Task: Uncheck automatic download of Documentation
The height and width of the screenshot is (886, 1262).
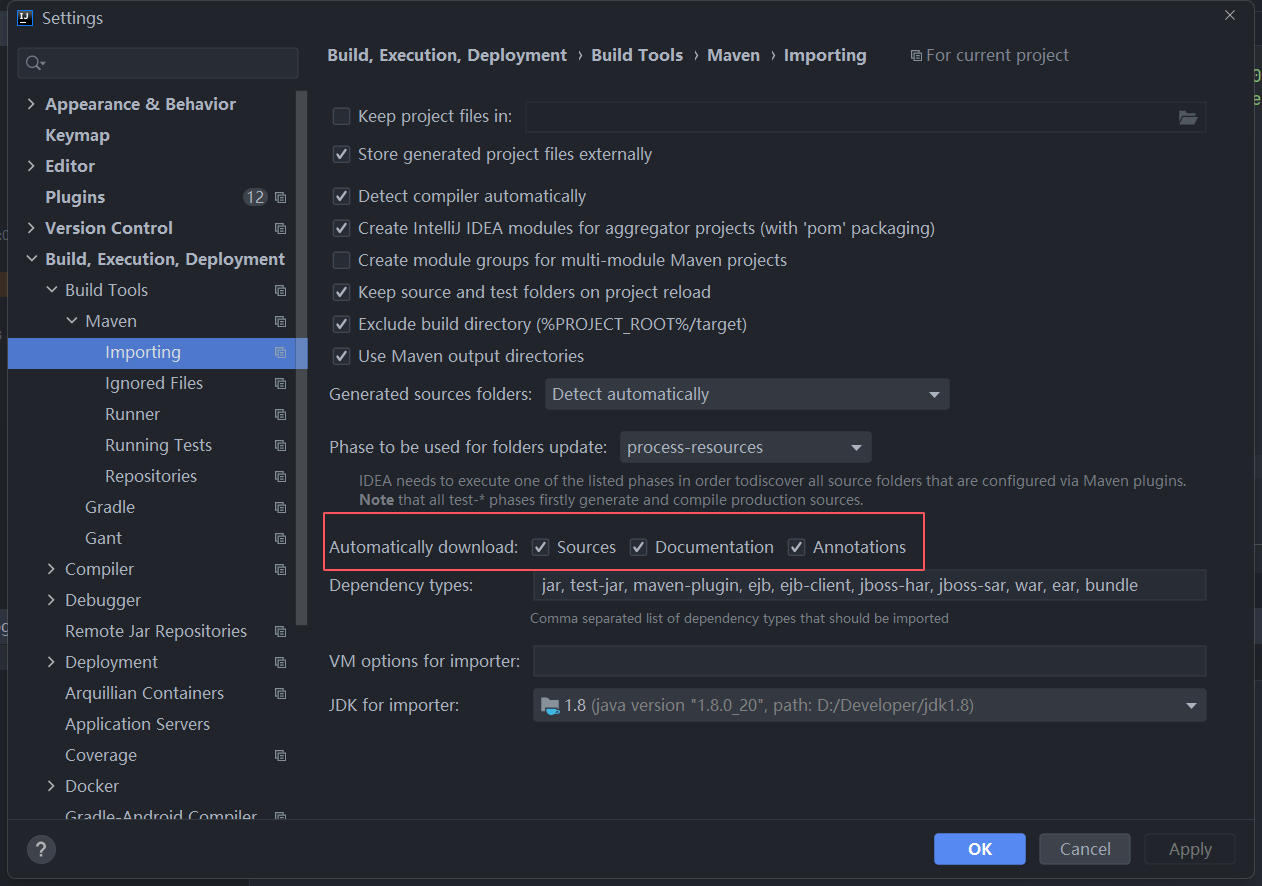Action: point(638,547)
